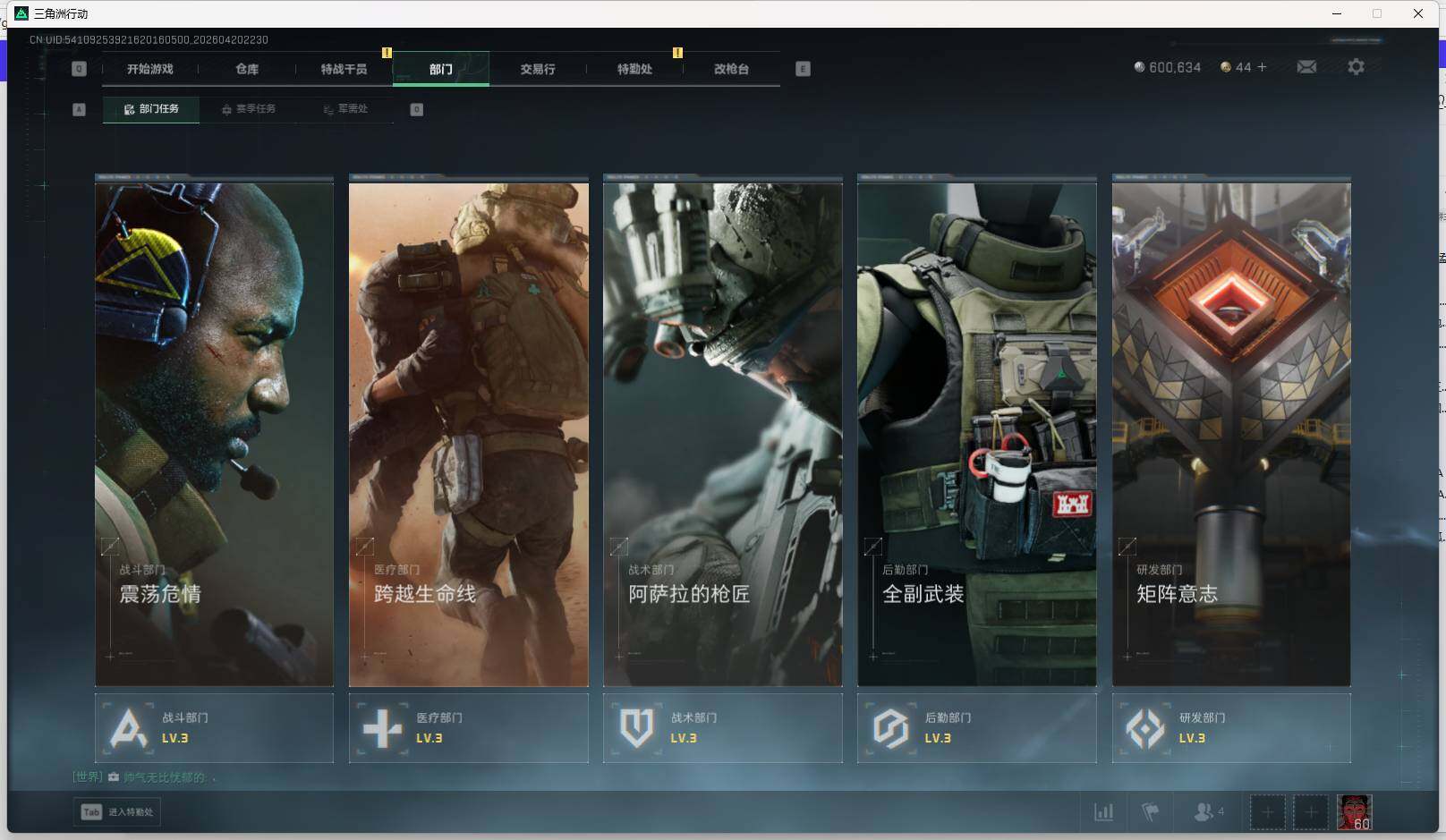Screen dimensions: 1446x840
Task: Go to the 特战干员 tab
Action: click(344, 69)
